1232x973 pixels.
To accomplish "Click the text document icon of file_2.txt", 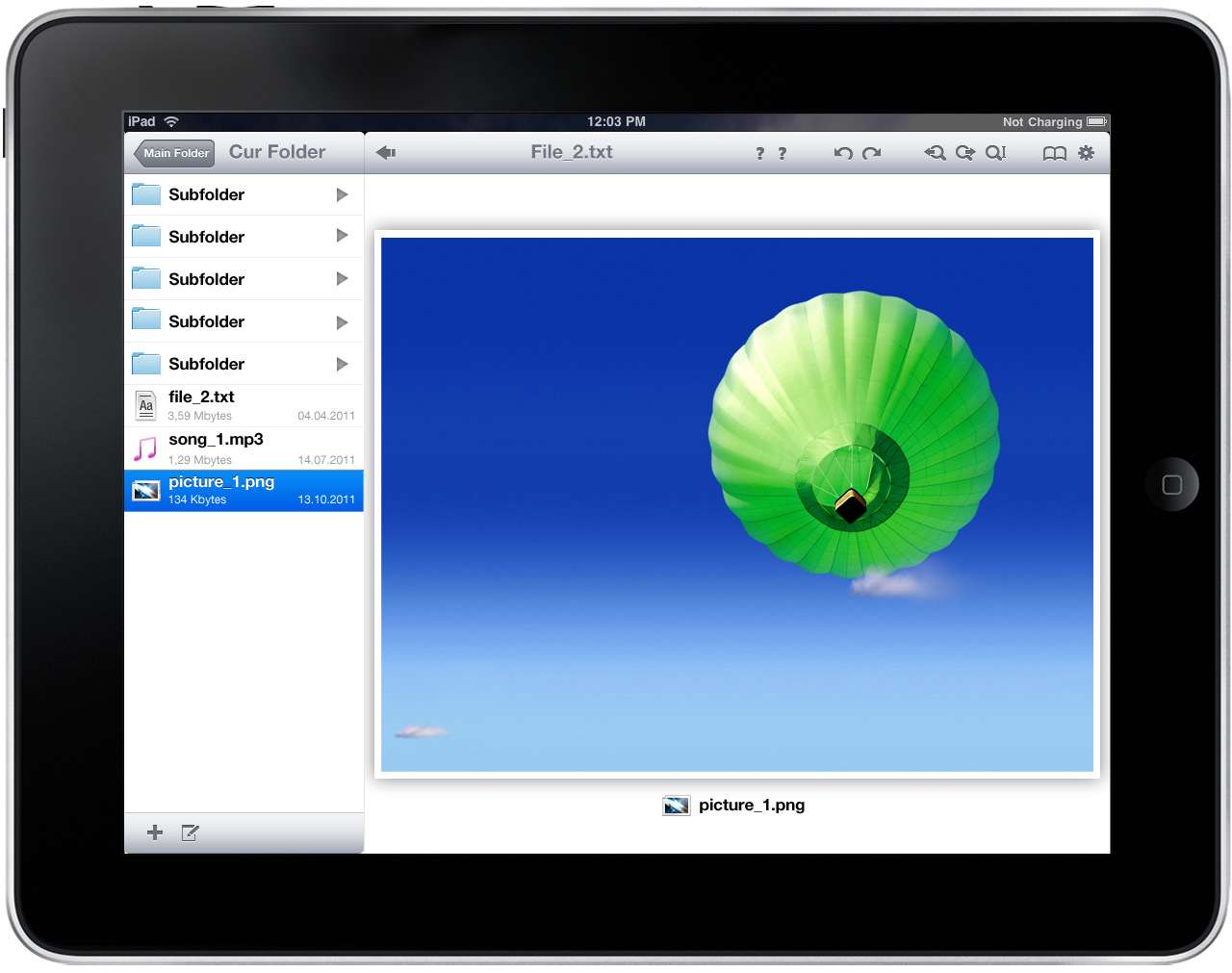I will (x=146, y=406).
